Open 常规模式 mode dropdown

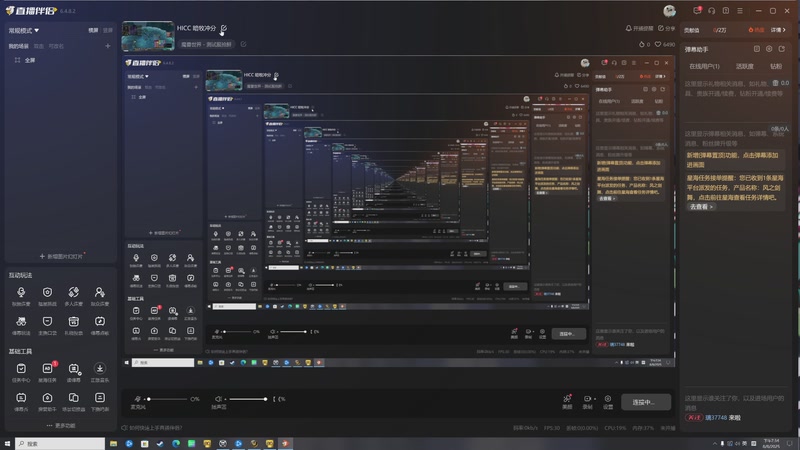click(23, 31)
